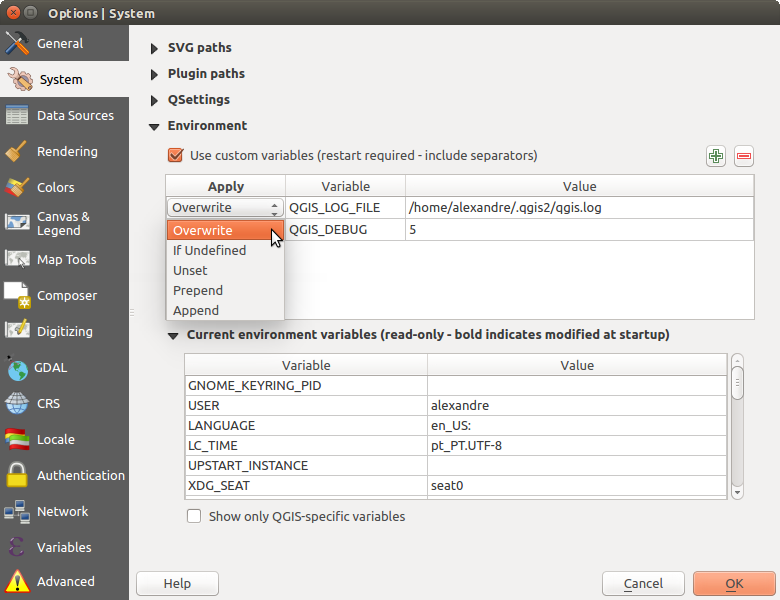Open the CRS settings page
Image resolution: width=780 pixels, height=600 pixels.
pyautogui.click(x=50, y=403)
